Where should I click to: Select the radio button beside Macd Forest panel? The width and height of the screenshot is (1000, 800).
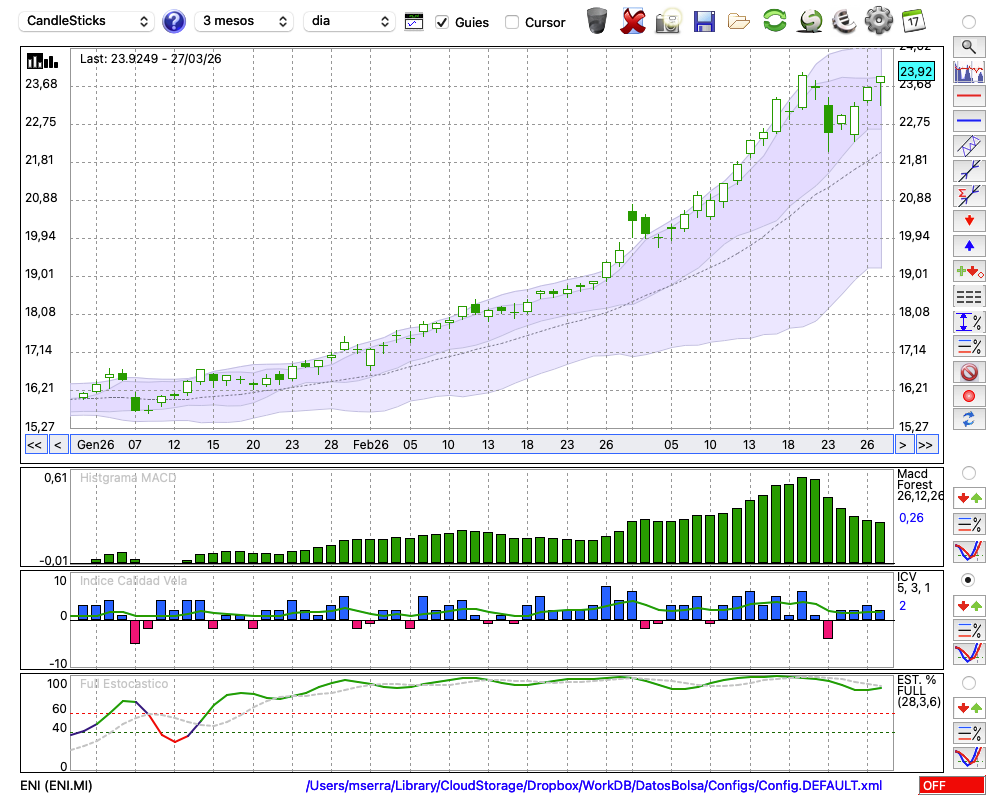(968, 472)
